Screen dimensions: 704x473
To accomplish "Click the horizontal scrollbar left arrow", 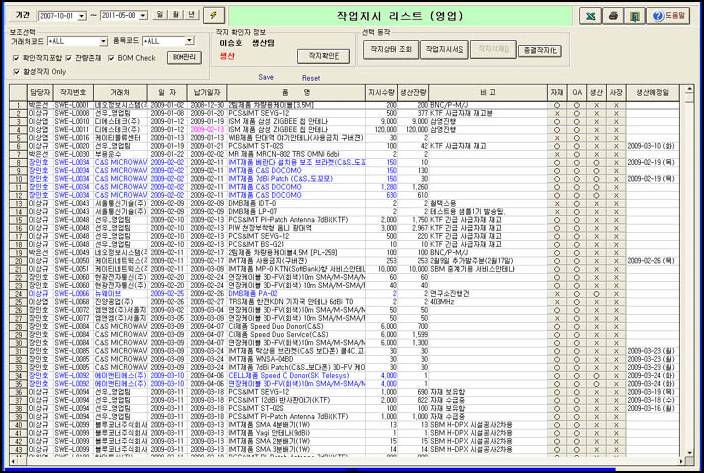I will tap(13, 461).
